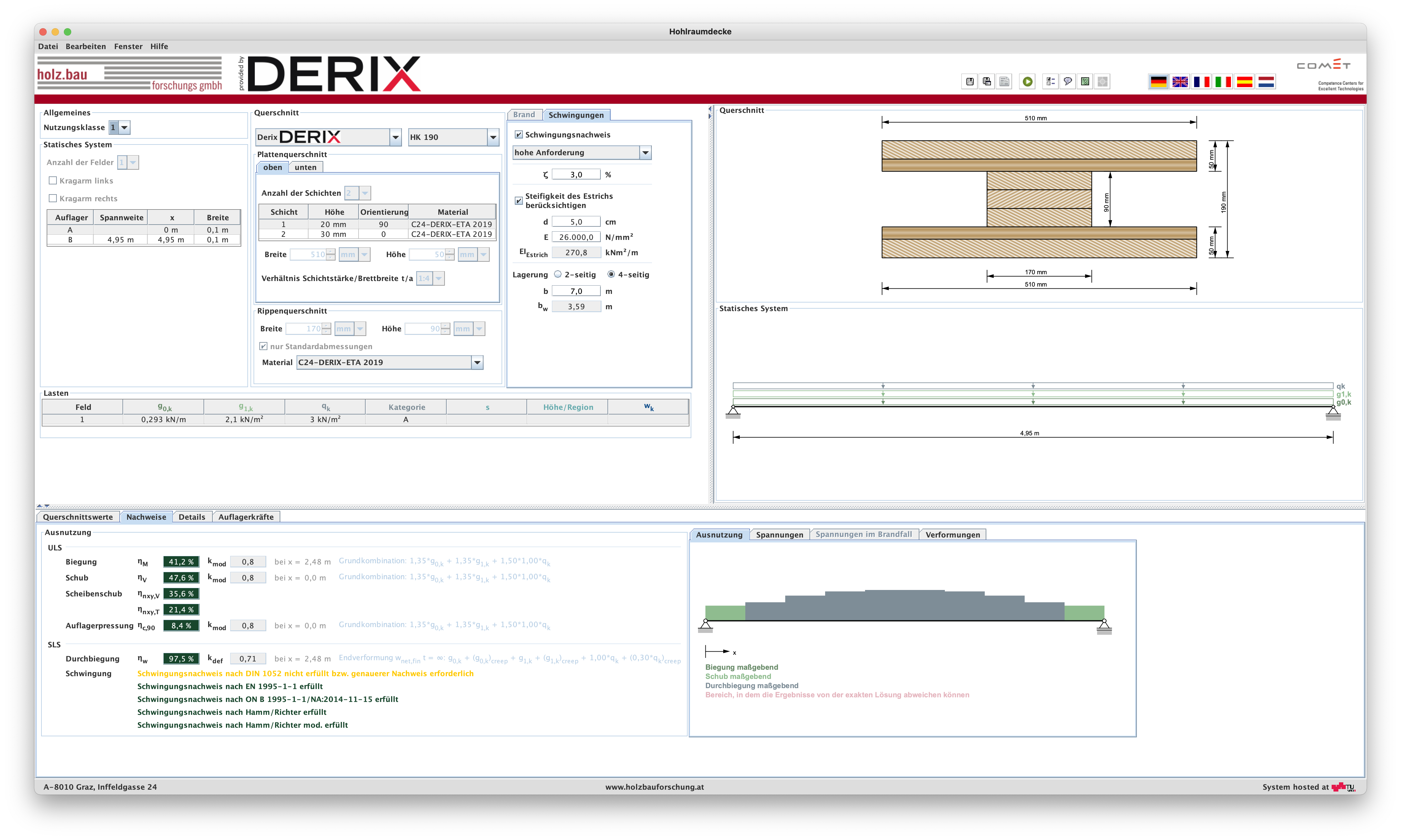Viewport: 1401px width, 840px height.
Task: Expand the HK 190 cross-section dropdown
Action: (493, 137)
